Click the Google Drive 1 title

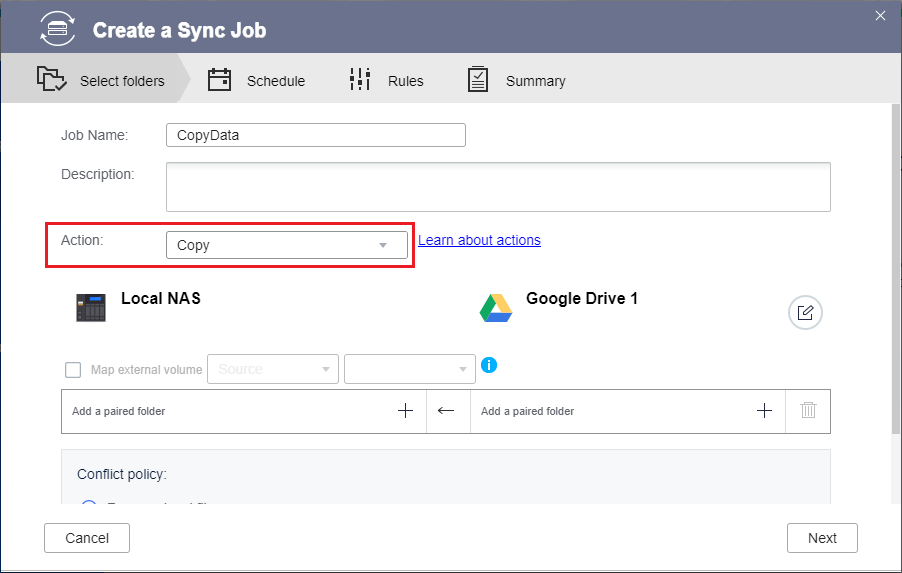[x=582, y=298]
